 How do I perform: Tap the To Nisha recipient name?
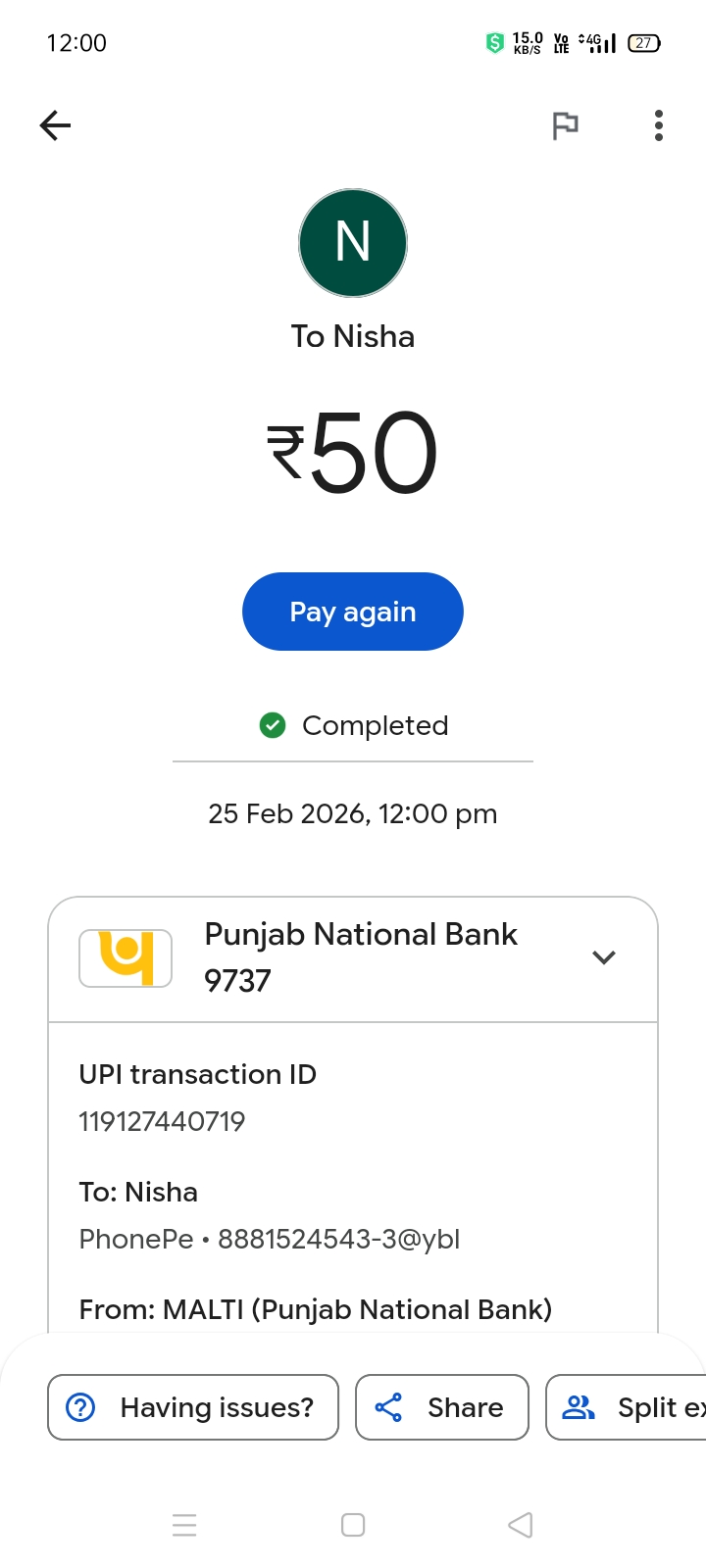[353, 336]
